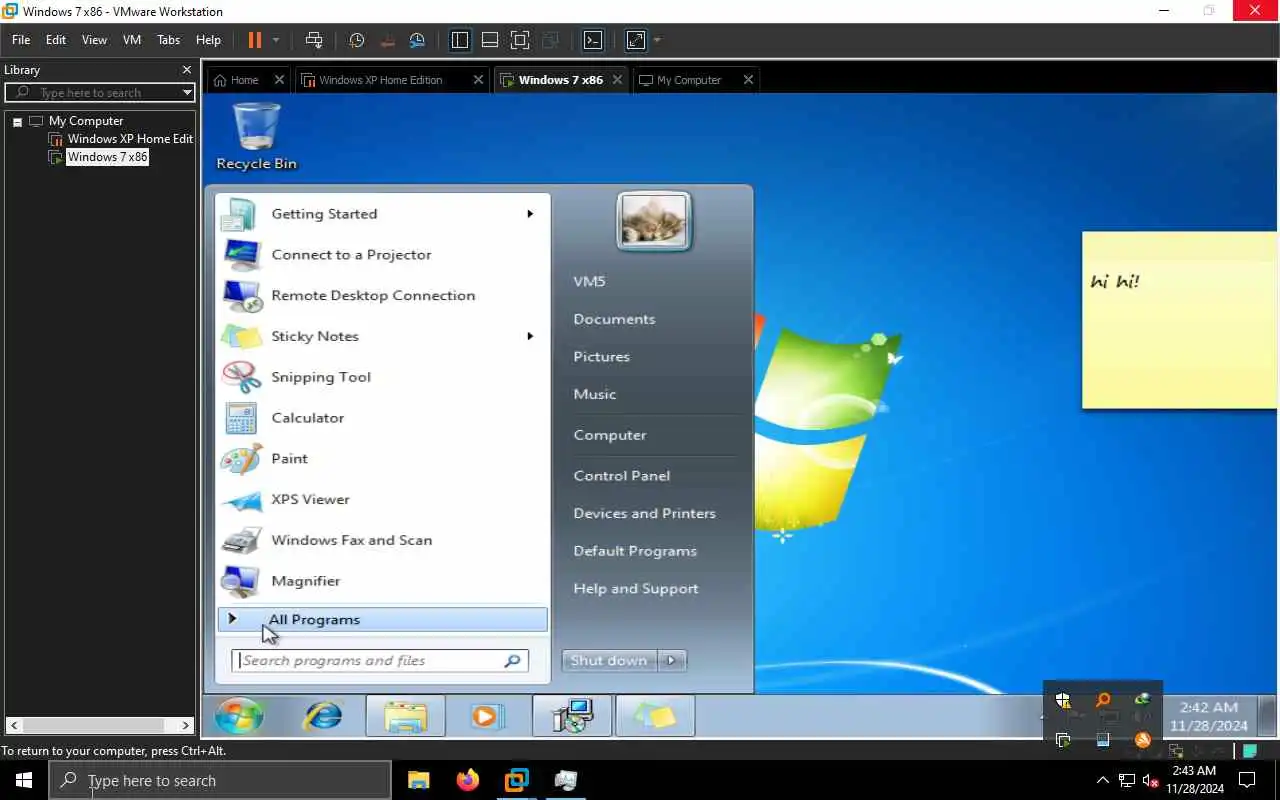Open Firefox on host taskbar

tap(467, 780)
